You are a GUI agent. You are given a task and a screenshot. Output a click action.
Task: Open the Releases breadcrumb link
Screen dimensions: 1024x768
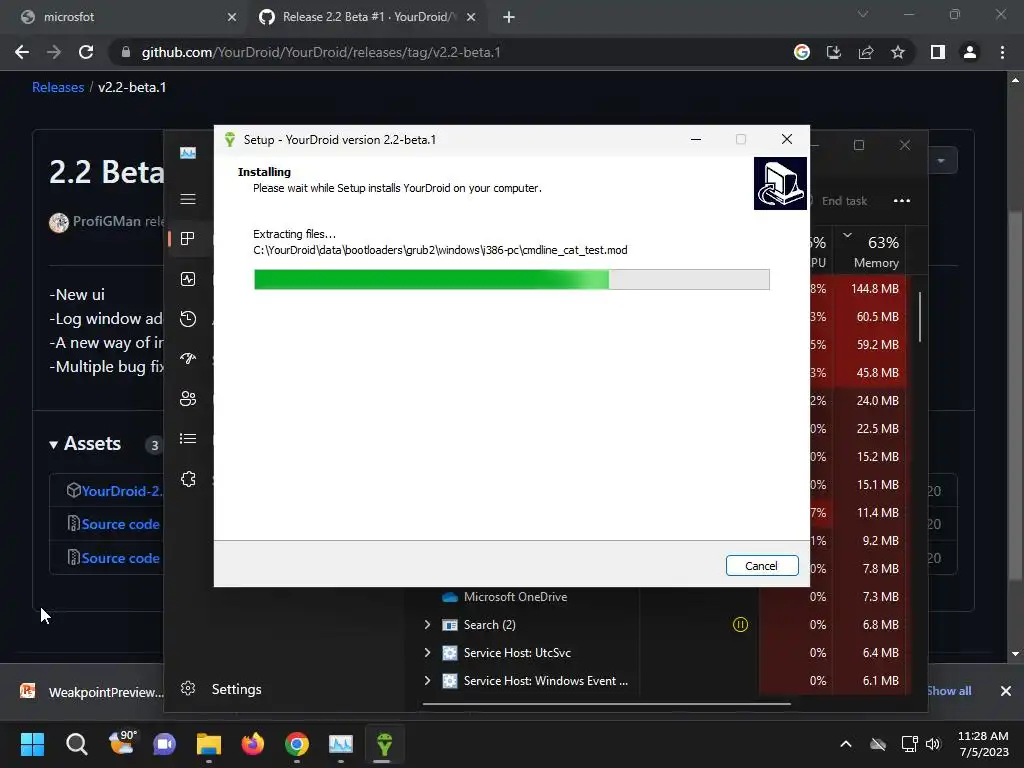point(58,88)
